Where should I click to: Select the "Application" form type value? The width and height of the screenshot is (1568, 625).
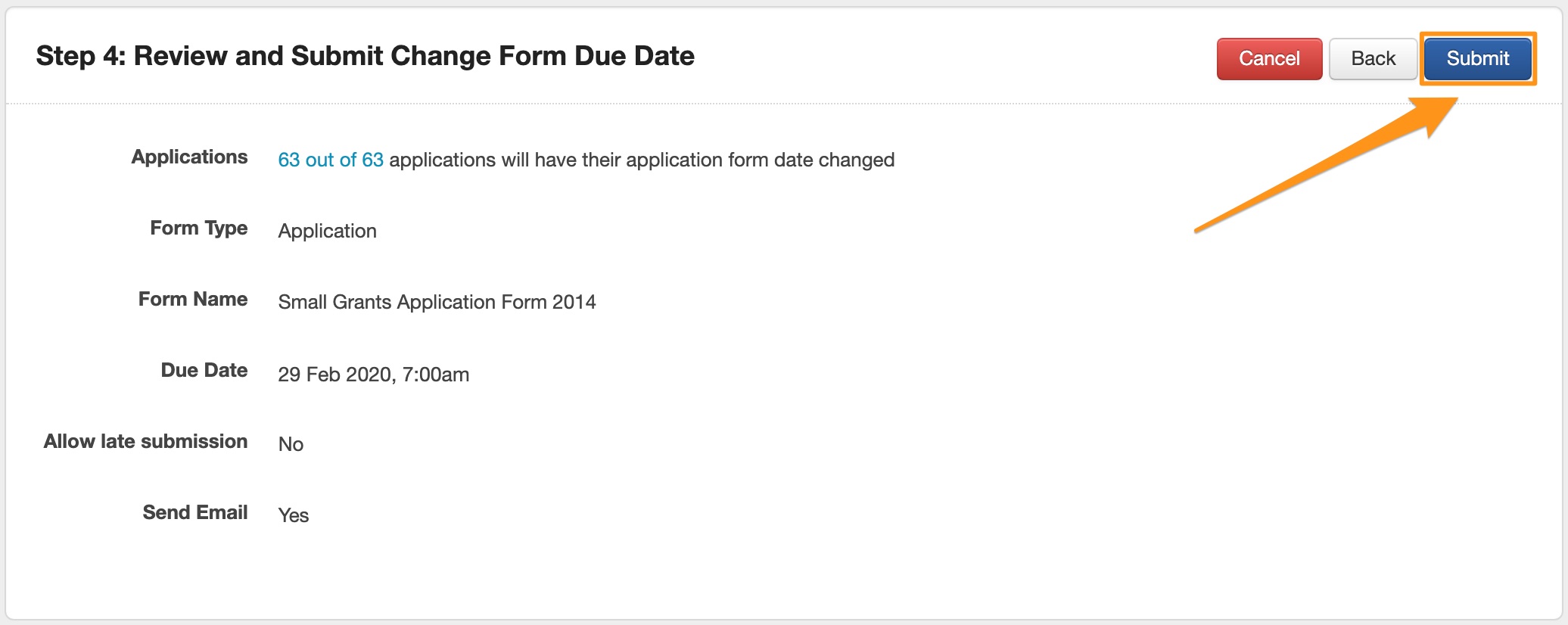pyautogui.click(x=327, y=231)
